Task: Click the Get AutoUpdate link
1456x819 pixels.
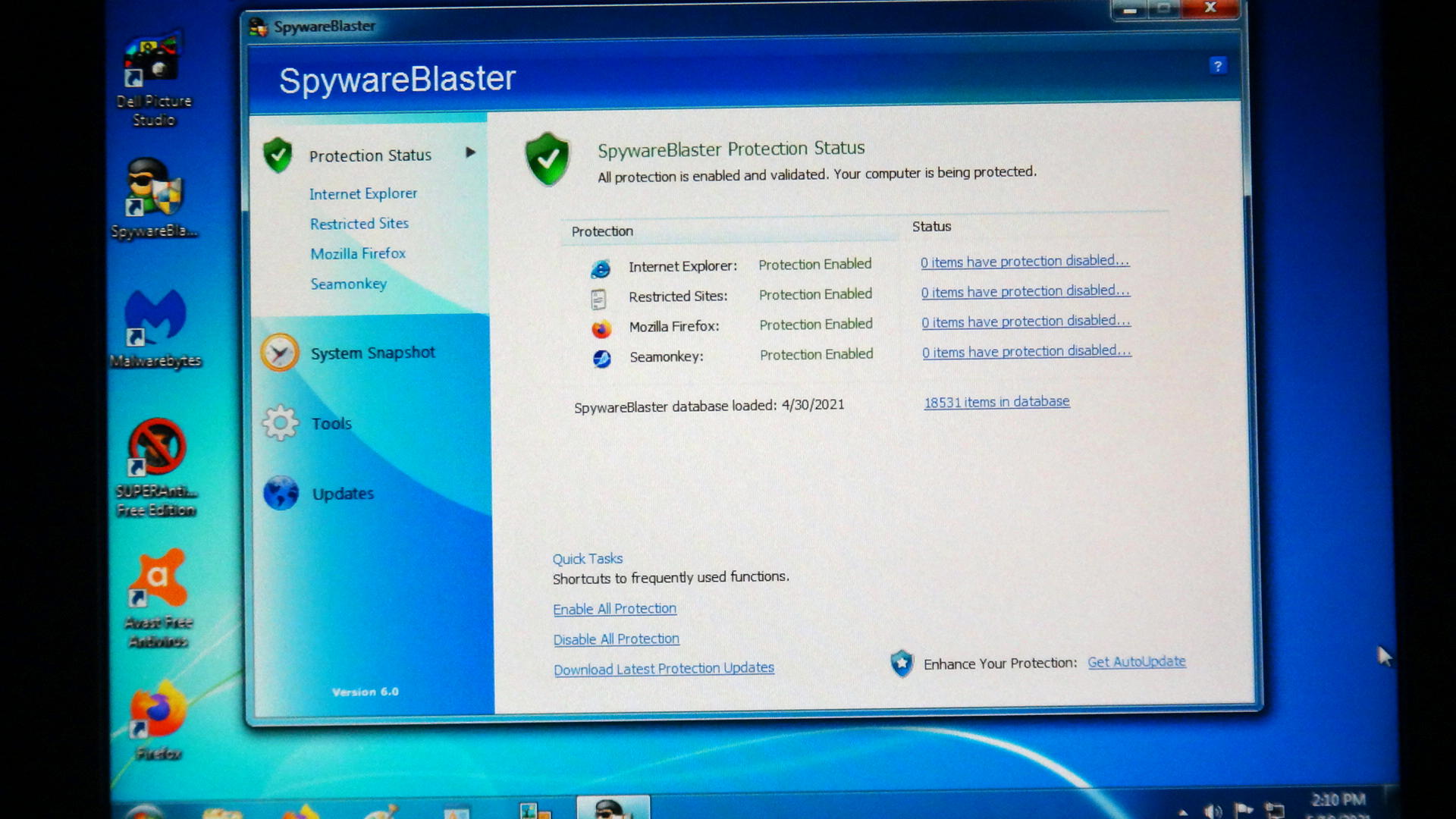Action: (1136, 662)
